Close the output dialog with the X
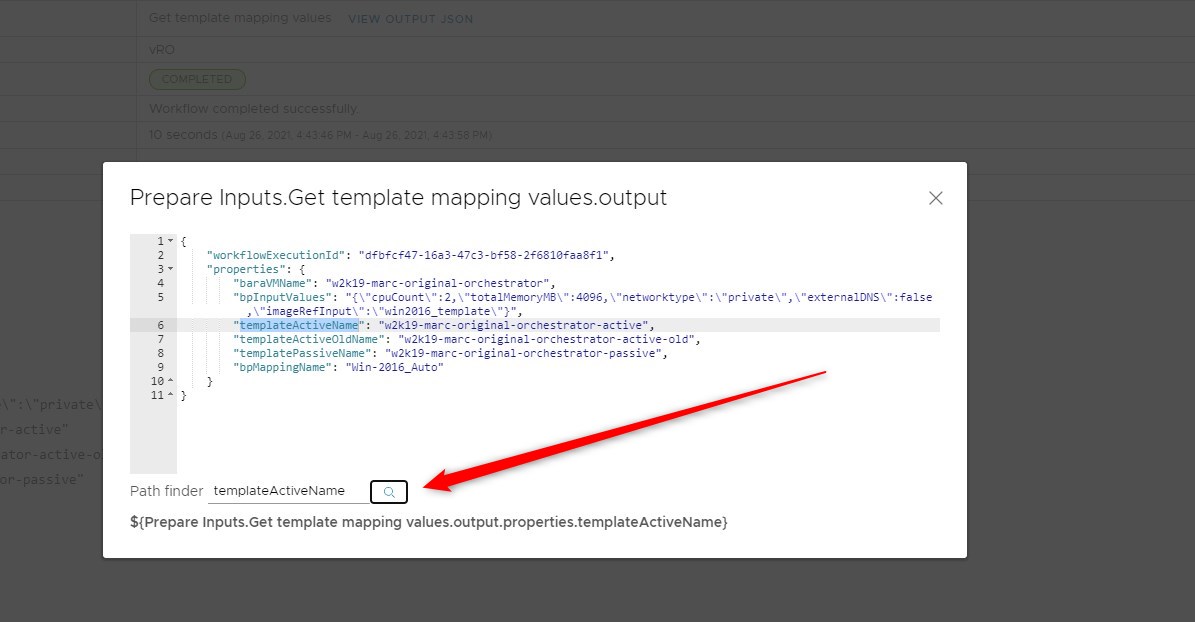 (936, 198)
